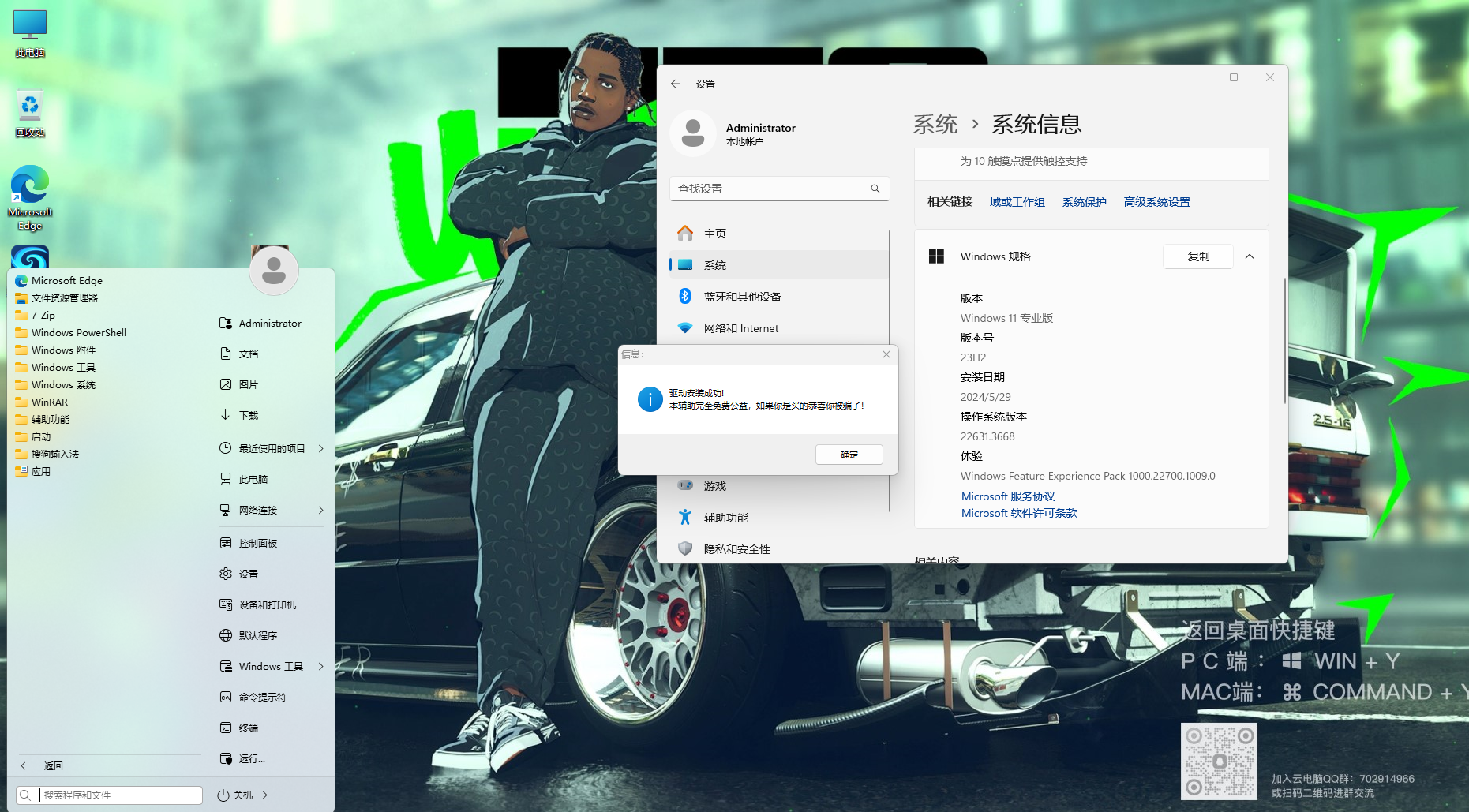Click the Administrator account avatar in Settings
The image size is (1469, 812).
(693, 133)
